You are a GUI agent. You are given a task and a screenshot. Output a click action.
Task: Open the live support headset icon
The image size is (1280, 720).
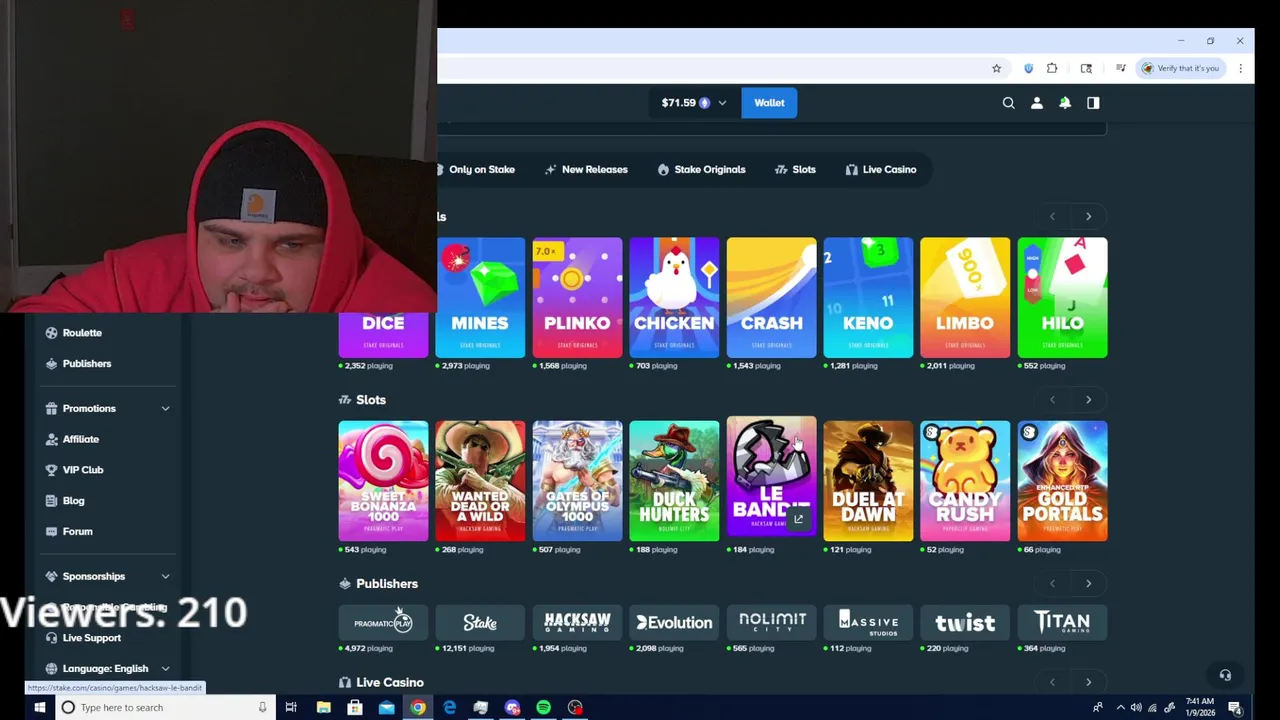tap(1225, 675)
